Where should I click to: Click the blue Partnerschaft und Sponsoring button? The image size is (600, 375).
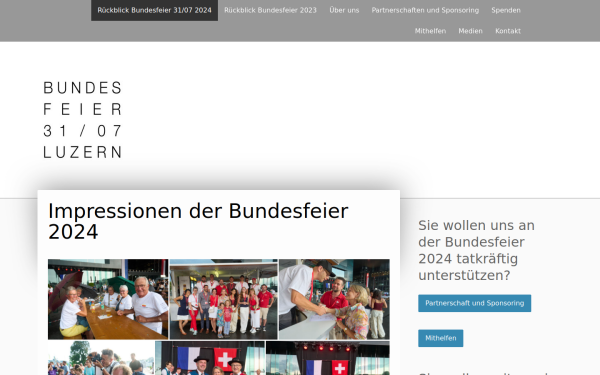pos(474,303)
